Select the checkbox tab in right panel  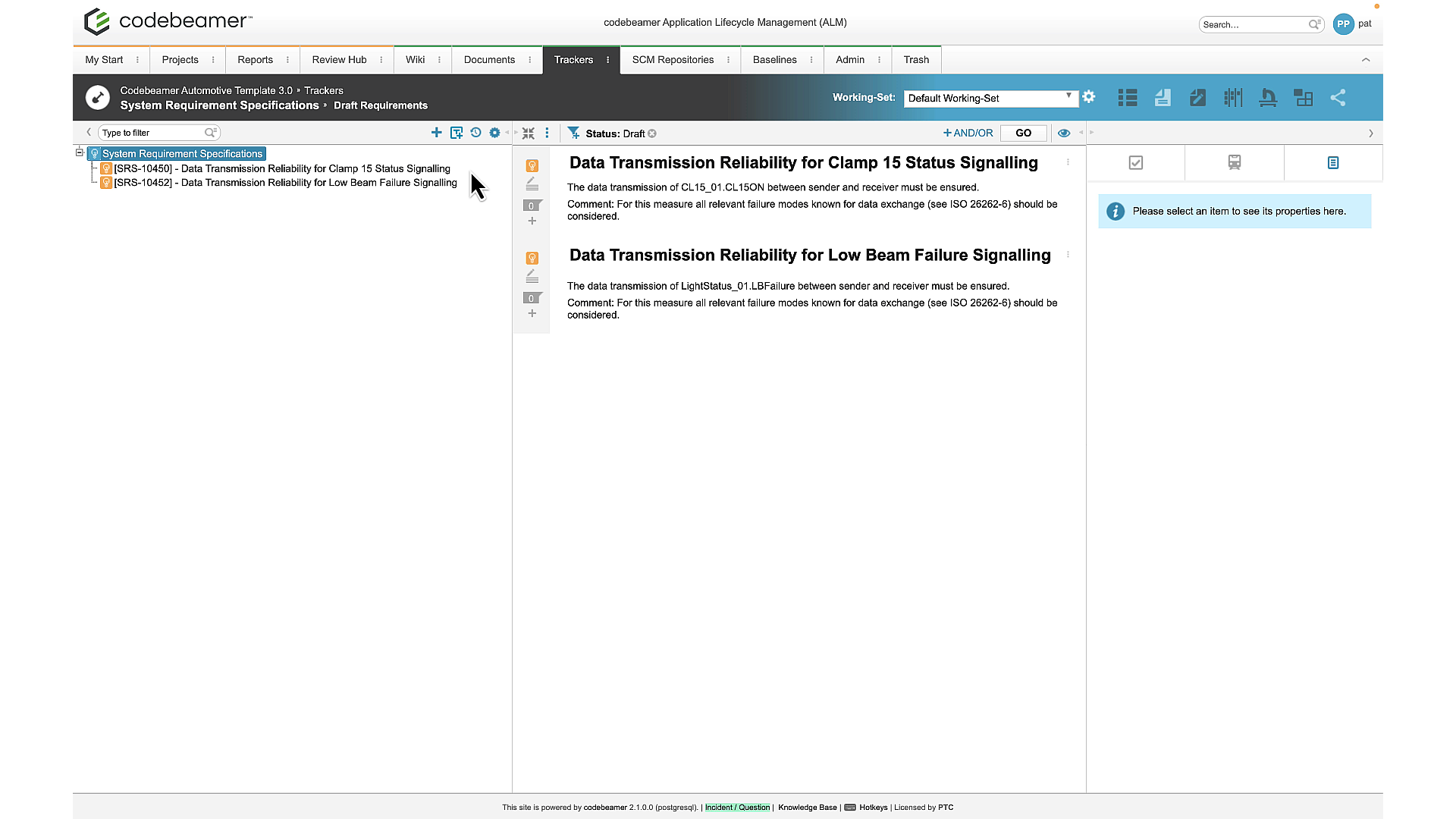click(1135, 162)
